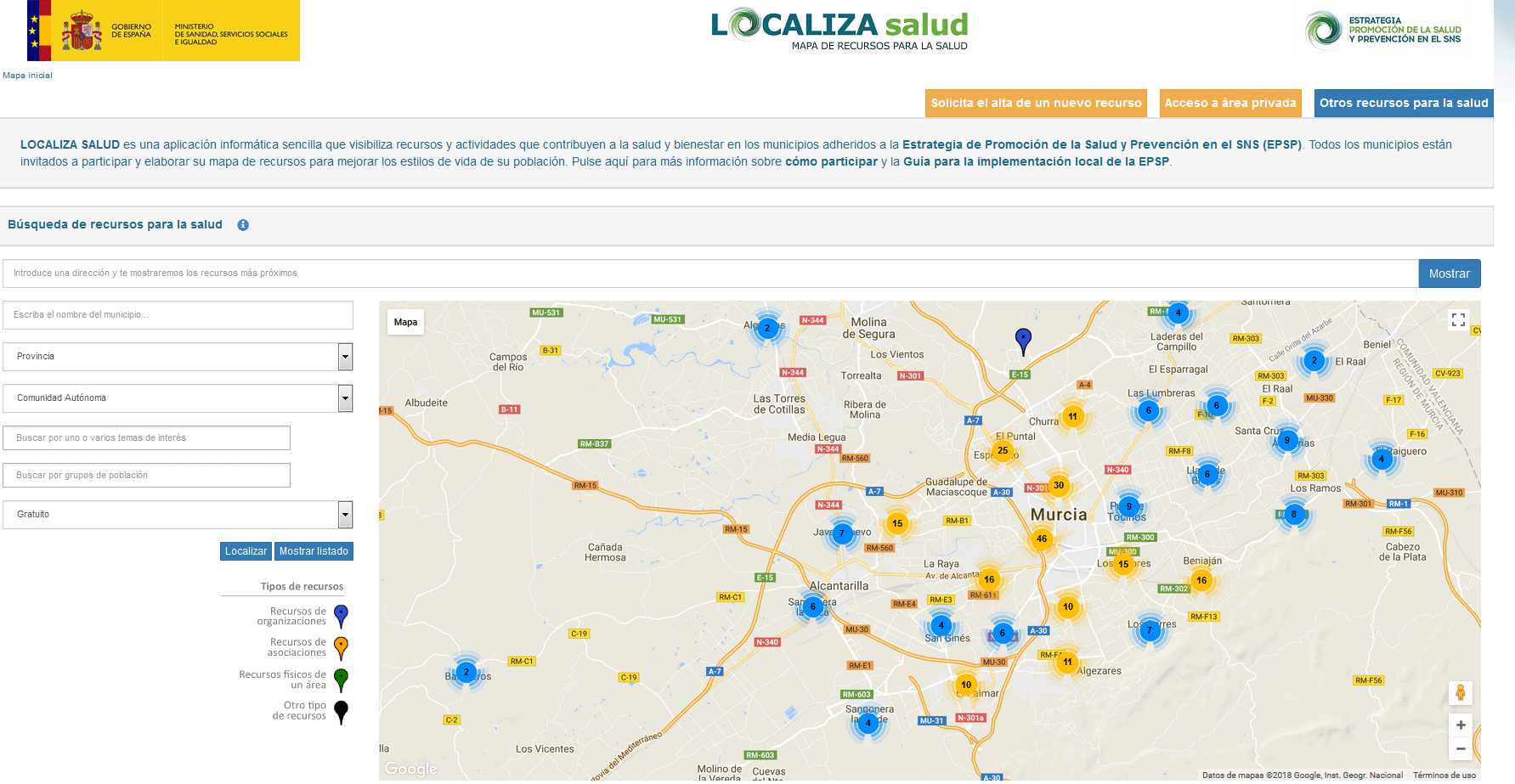Open the Gratuito dropdown
This screenshot has width=1515, height=784.
178,515
